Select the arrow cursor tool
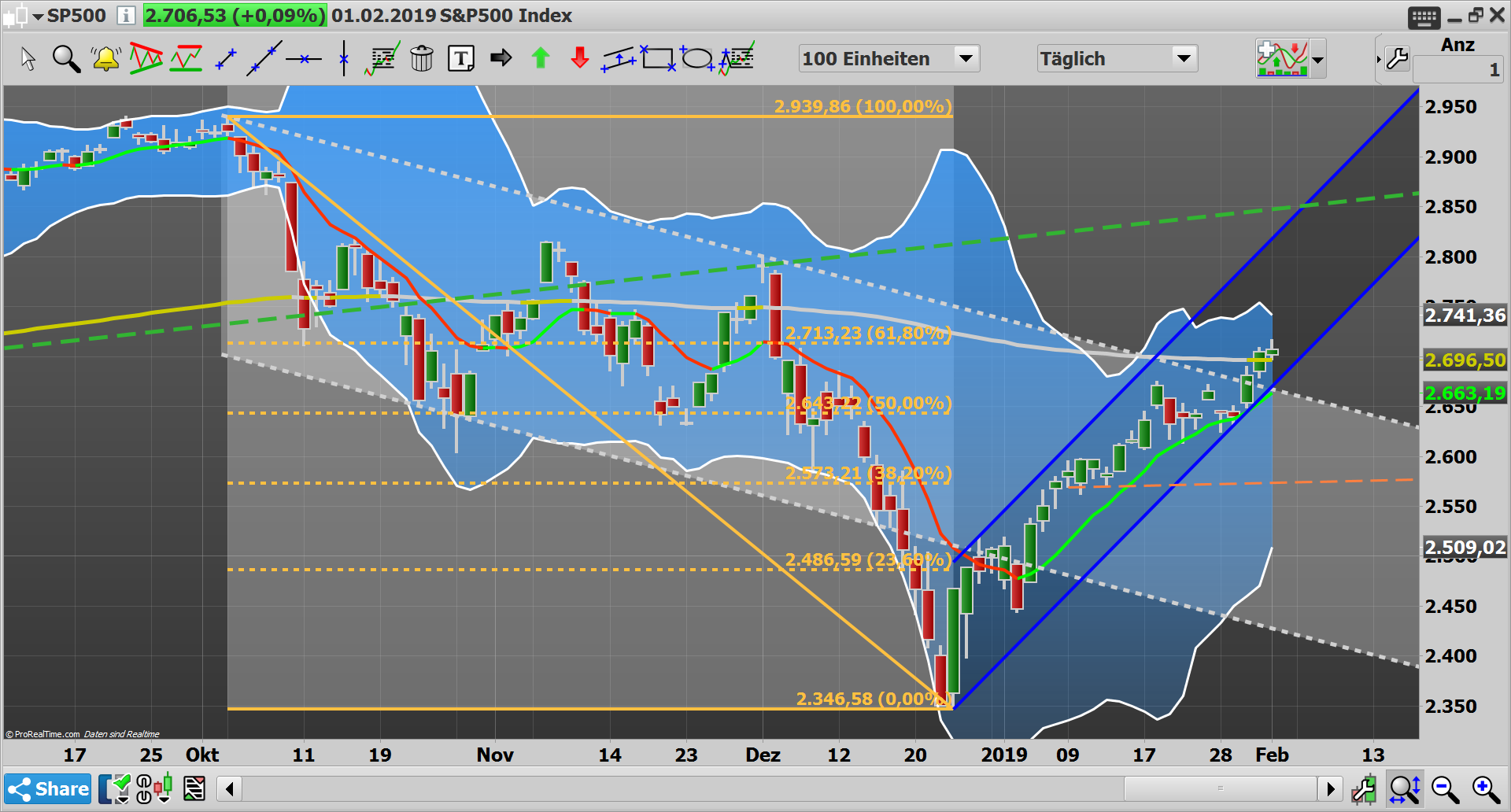Image resolution: width=1511 pixels, height=812 pixels. (x=28, y=59)
